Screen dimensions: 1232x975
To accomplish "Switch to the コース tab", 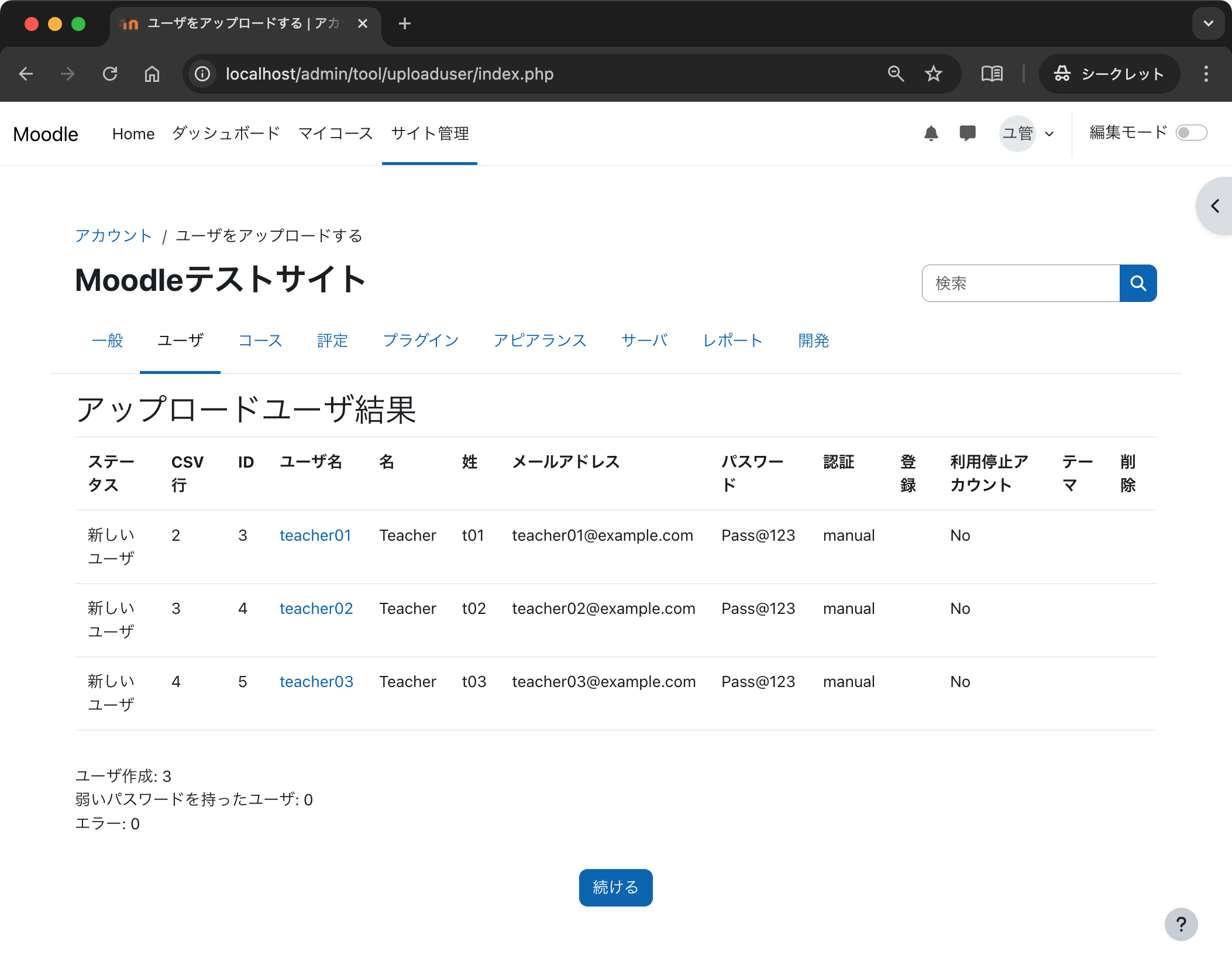I will pos(260,340).
